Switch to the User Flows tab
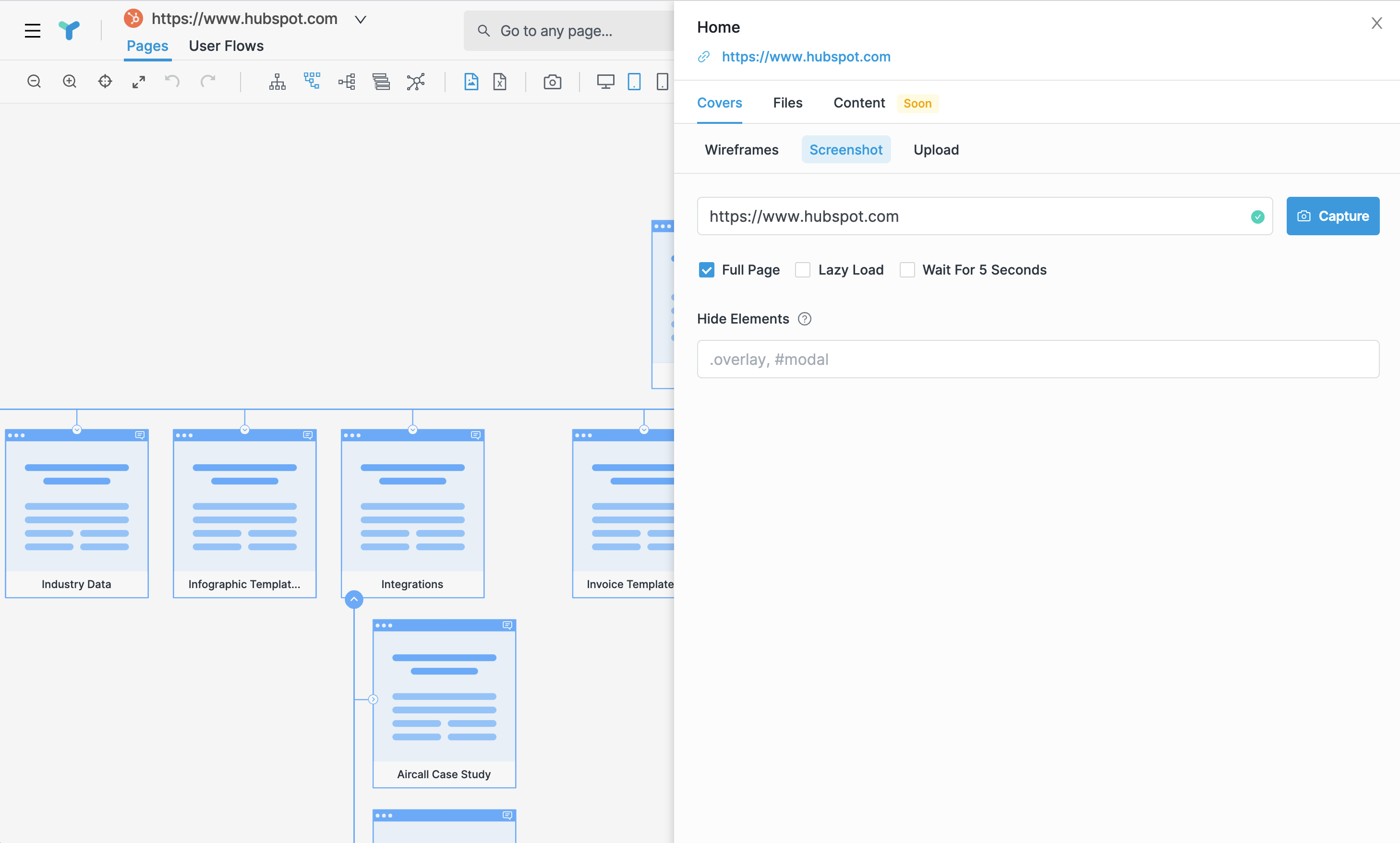Screen dimensions: 1400x843 (x=226, y=46)
